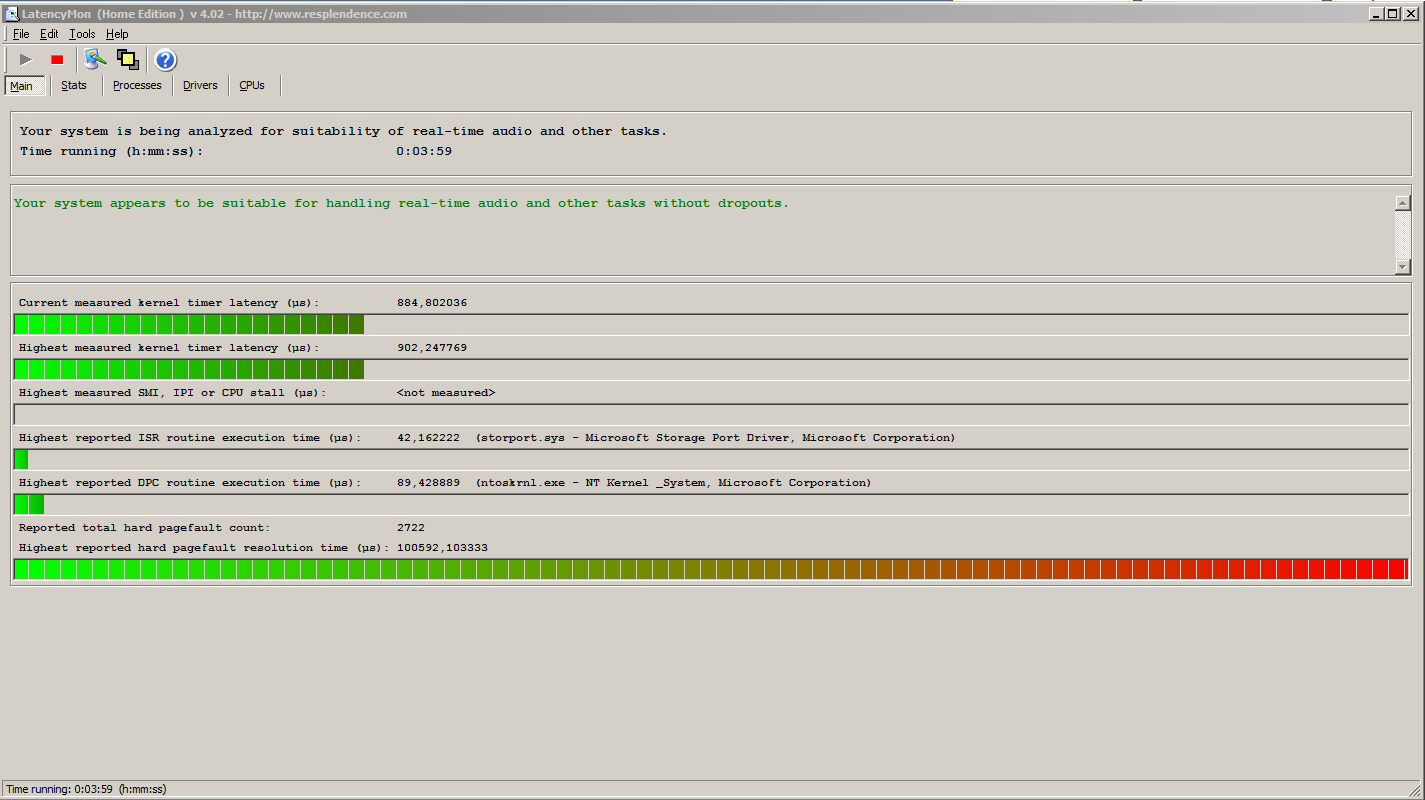Close the LatencyMon window
1425x800 pixels.
pos(1411,14)
